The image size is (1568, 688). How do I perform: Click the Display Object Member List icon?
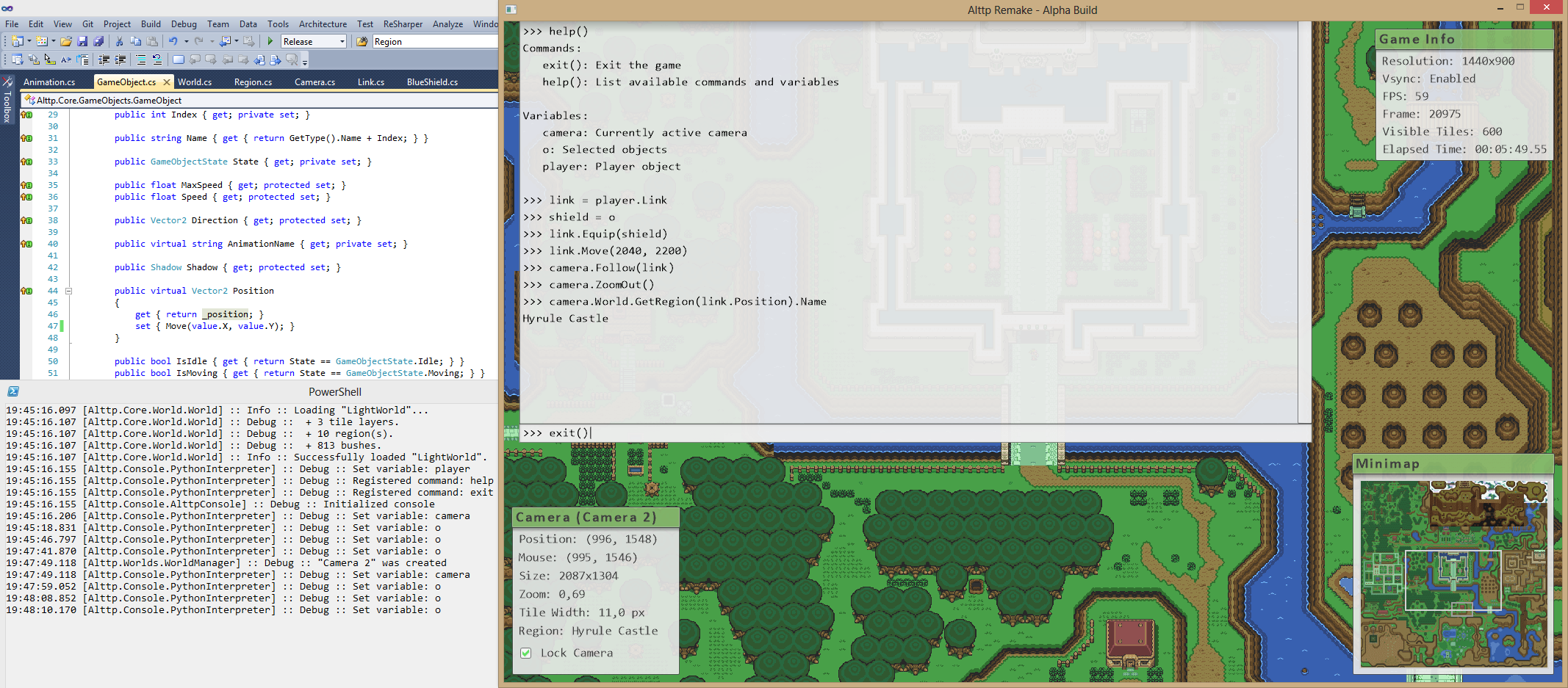(x=18, y=60)
